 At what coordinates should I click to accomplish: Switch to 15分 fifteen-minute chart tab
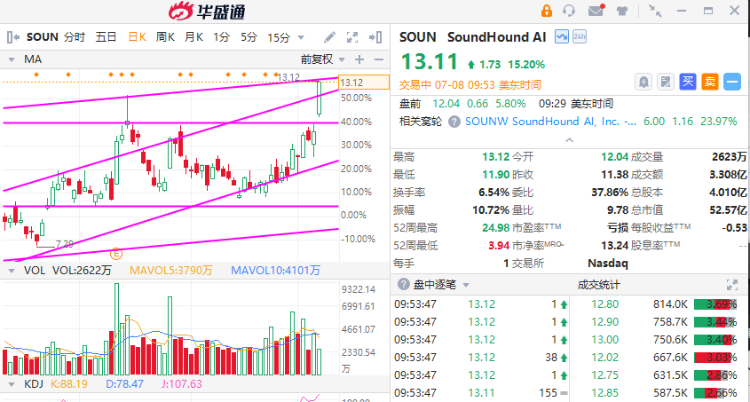coord(279,37)
